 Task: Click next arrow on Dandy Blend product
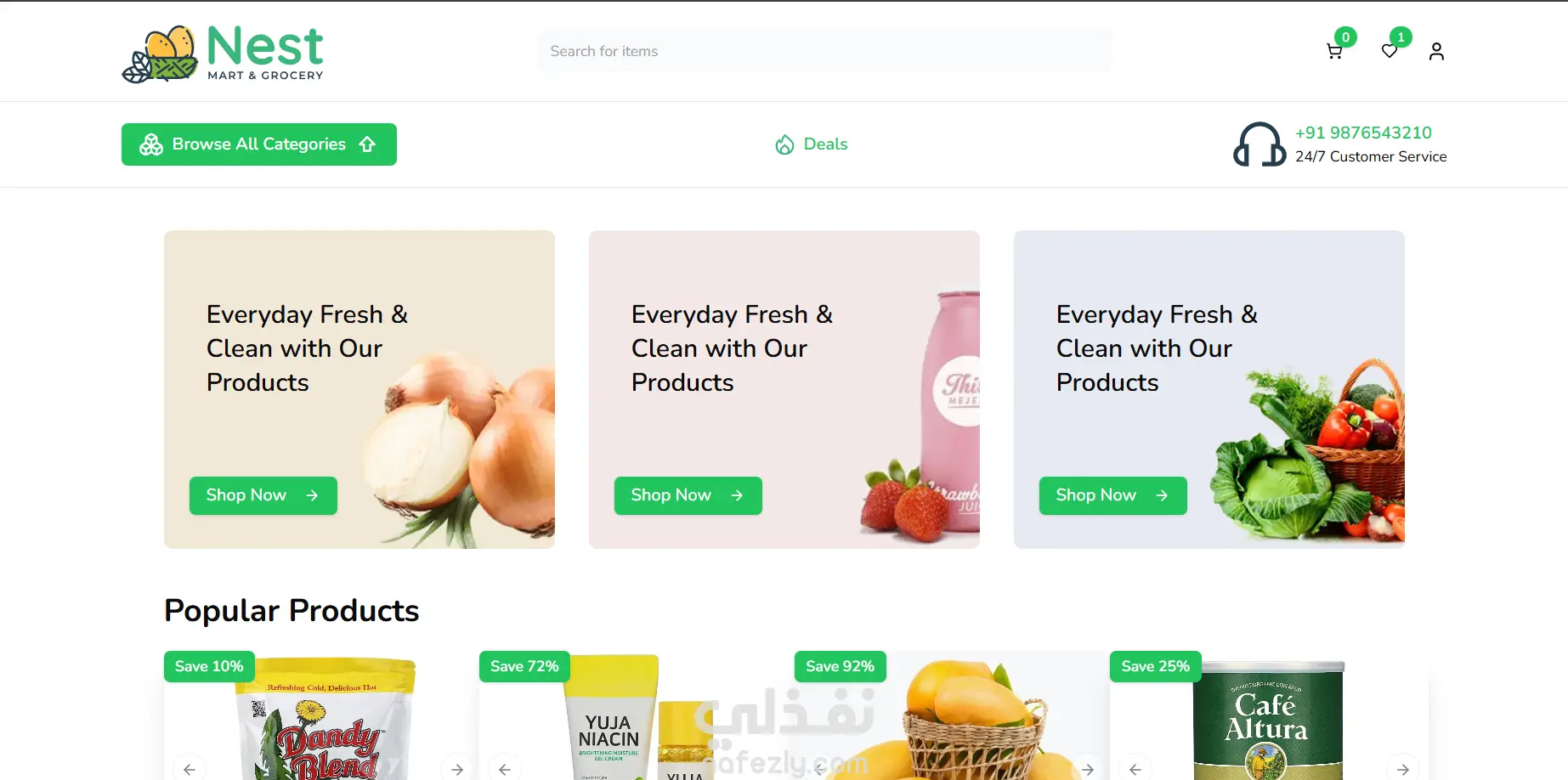click(457, 769)
